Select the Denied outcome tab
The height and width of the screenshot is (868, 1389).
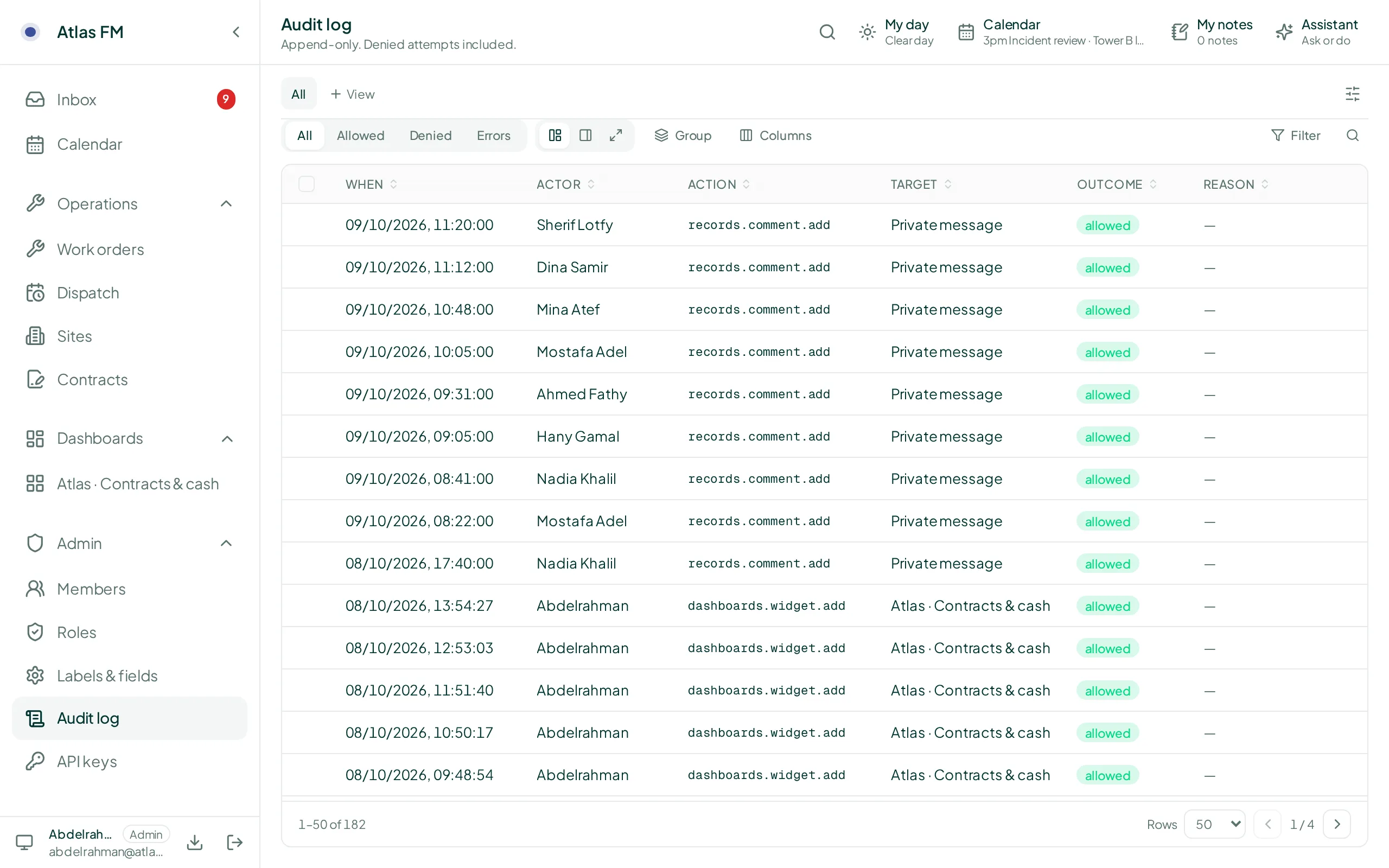pyautogui.click(x=430, y=136)
